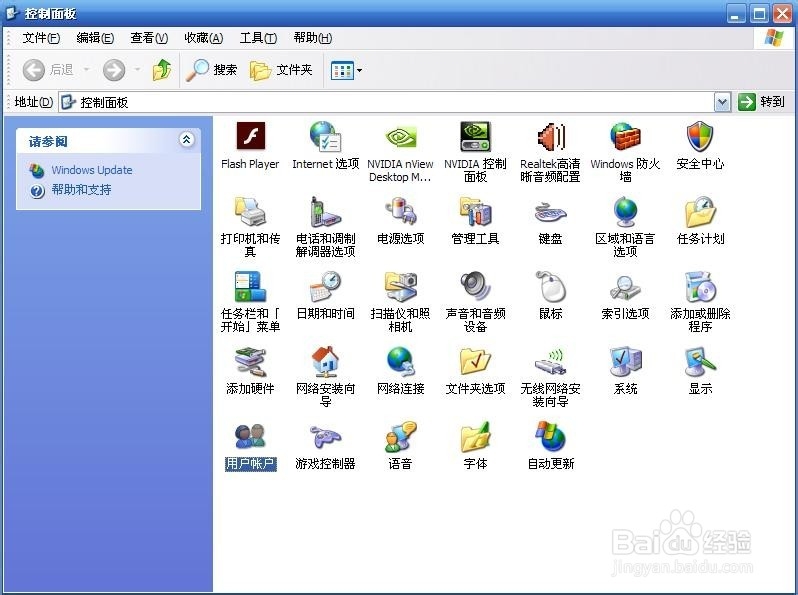This screenshot has width=798, height=595.
Task: Open 文件夹选项 icon
Action: point(475,361)
